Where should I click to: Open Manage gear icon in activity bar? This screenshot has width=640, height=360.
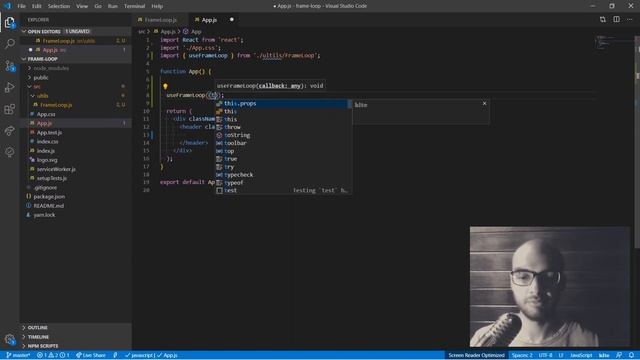(10, 340)
